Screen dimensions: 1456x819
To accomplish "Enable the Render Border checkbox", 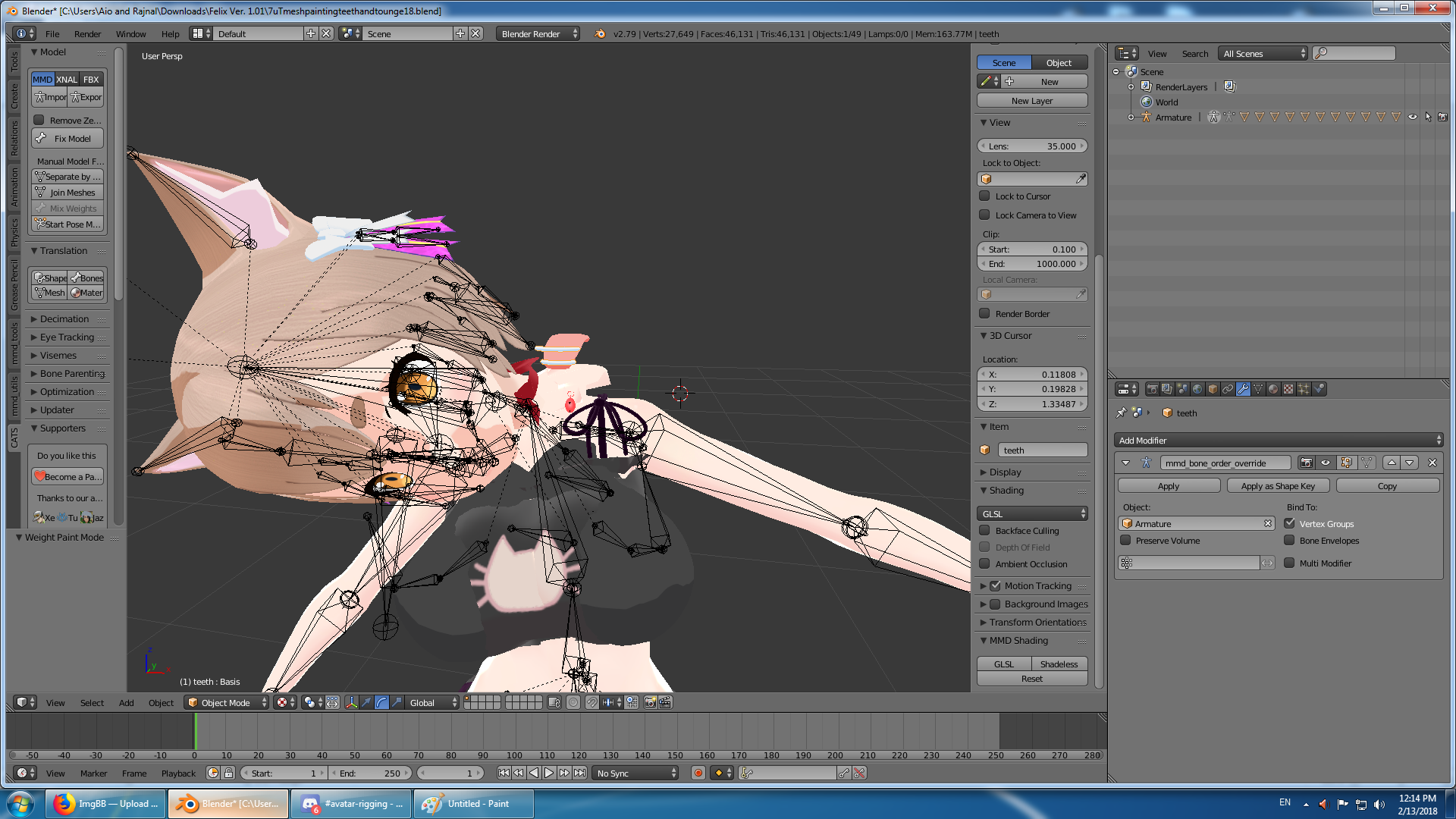I will [984, 313].
